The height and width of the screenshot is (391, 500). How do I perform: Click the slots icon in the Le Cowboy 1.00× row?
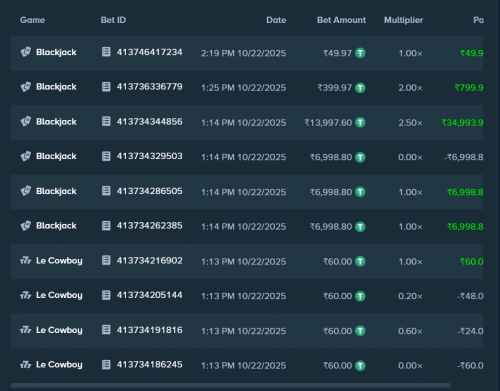point(26,260)
